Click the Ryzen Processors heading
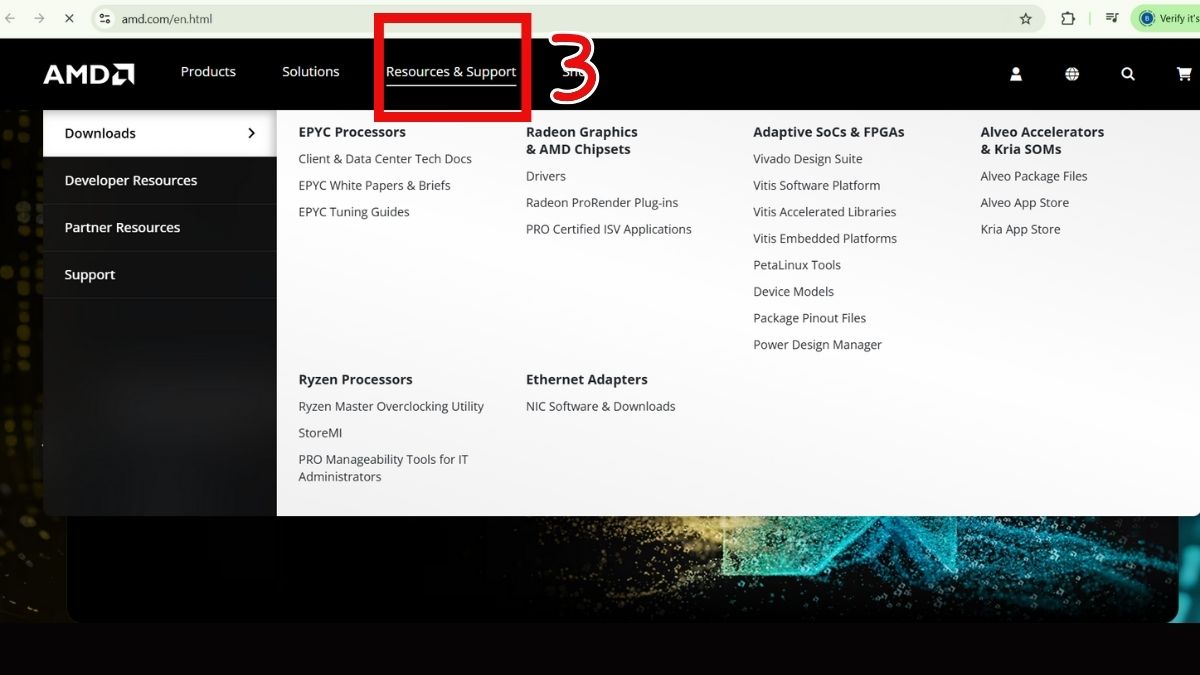This screenshot has height=675, width=1200. coord(355,380)
